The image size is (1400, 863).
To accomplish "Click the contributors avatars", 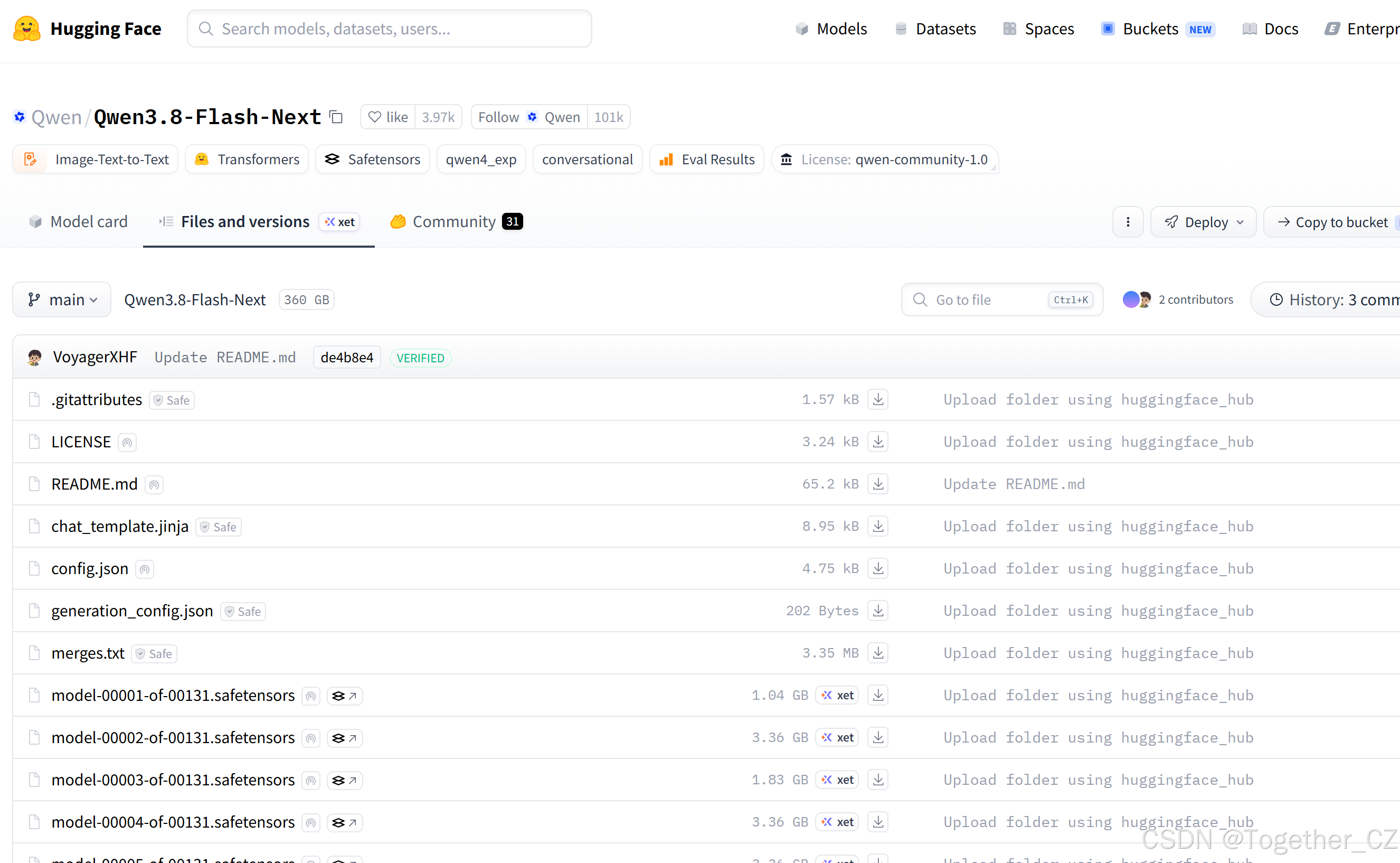I will tap(1137, 299).
